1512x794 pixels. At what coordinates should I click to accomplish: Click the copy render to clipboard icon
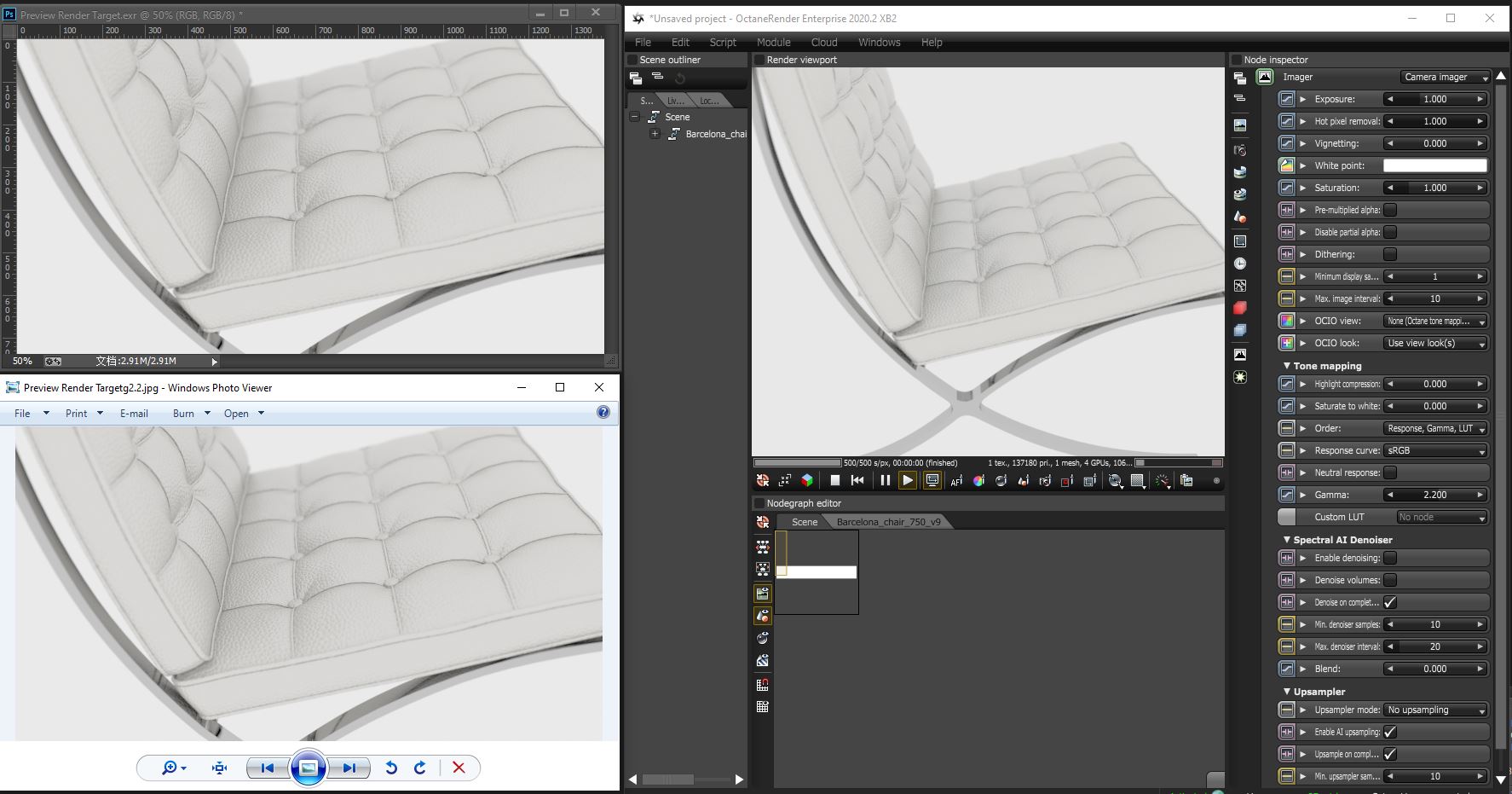tap(1186, 481)
